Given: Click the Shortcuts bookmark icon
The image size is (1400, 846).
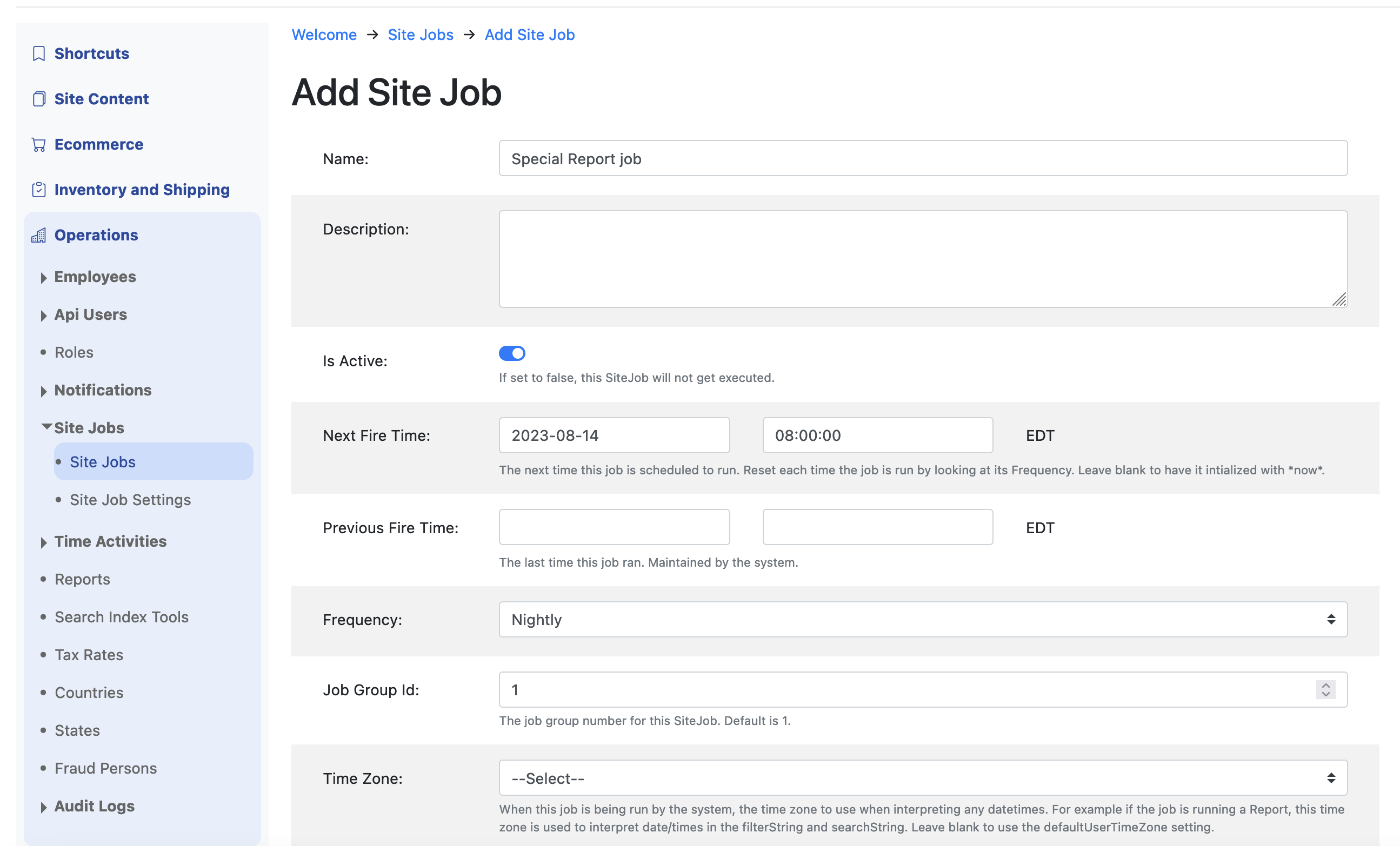Looking at the screenshot, I should point(38,53).
